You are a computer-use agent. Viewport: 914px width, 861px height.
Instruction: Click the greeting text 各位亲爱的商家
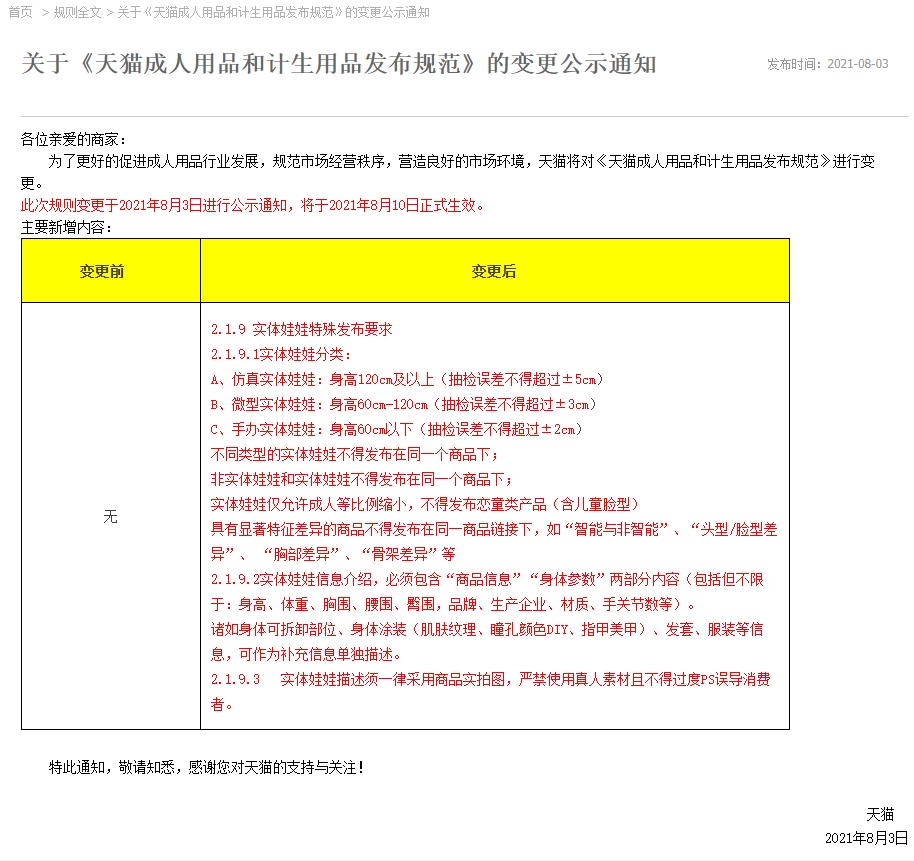point(74,139)
